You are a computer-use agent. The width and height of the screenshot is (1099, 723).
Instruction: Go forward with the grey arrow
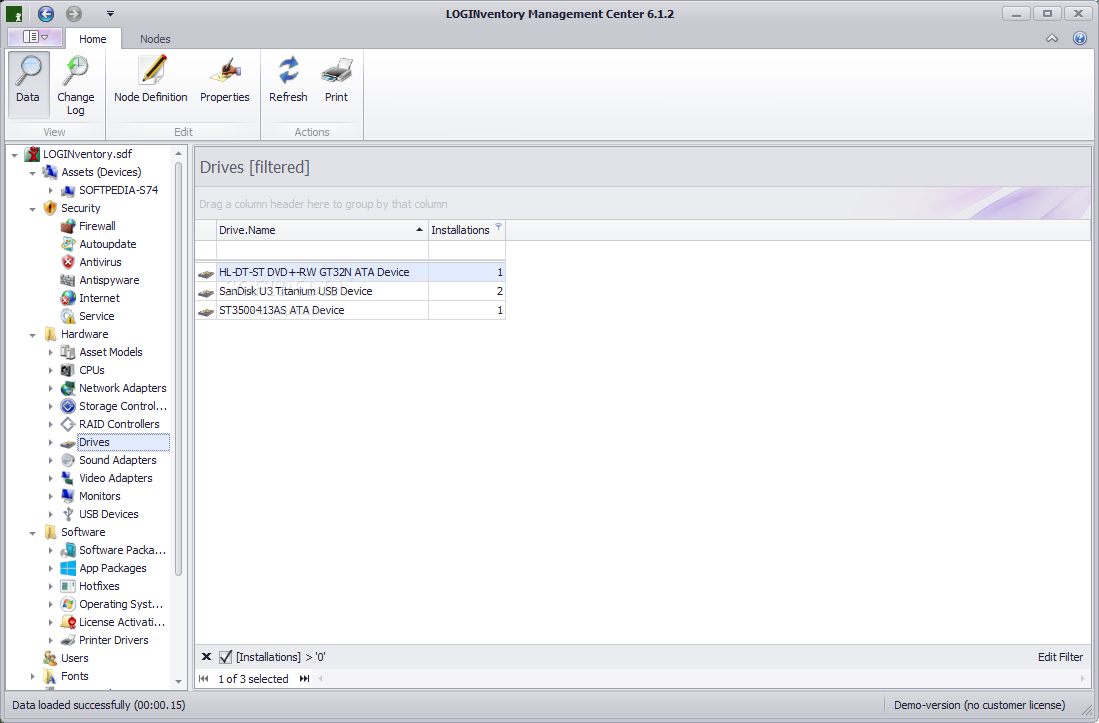coord(74,13)
